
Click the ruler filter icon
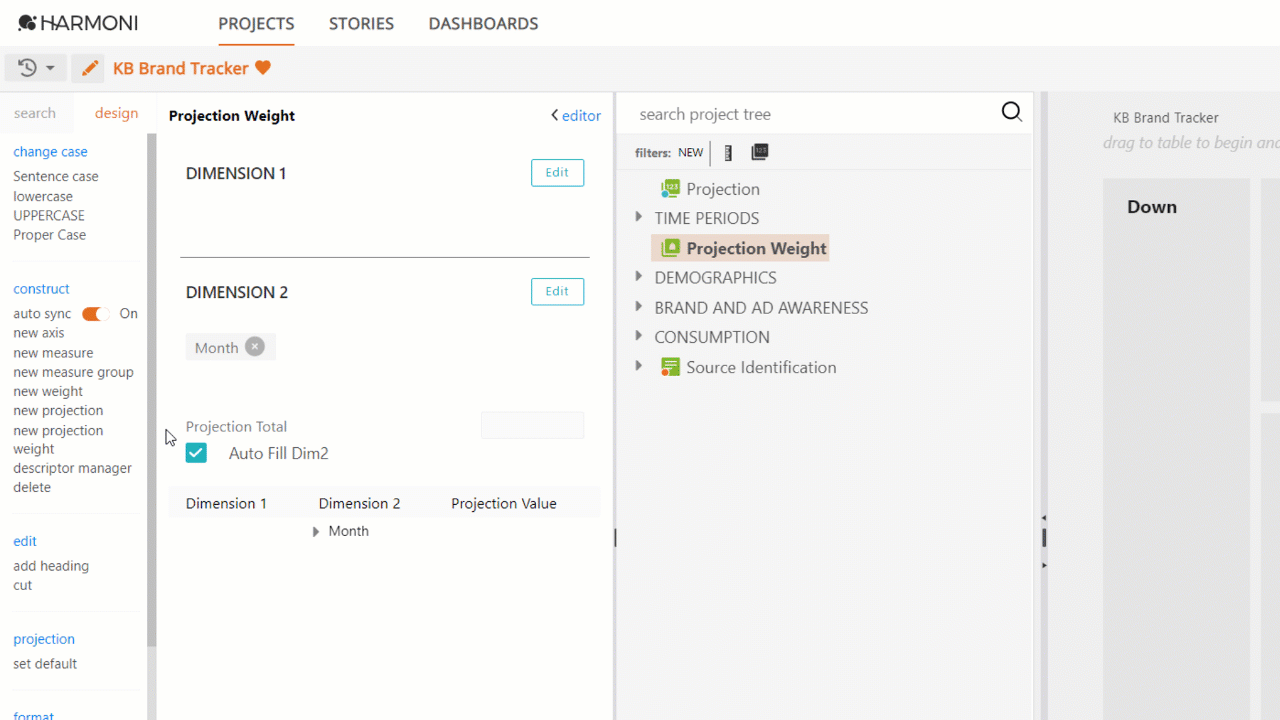pos(728,153)
